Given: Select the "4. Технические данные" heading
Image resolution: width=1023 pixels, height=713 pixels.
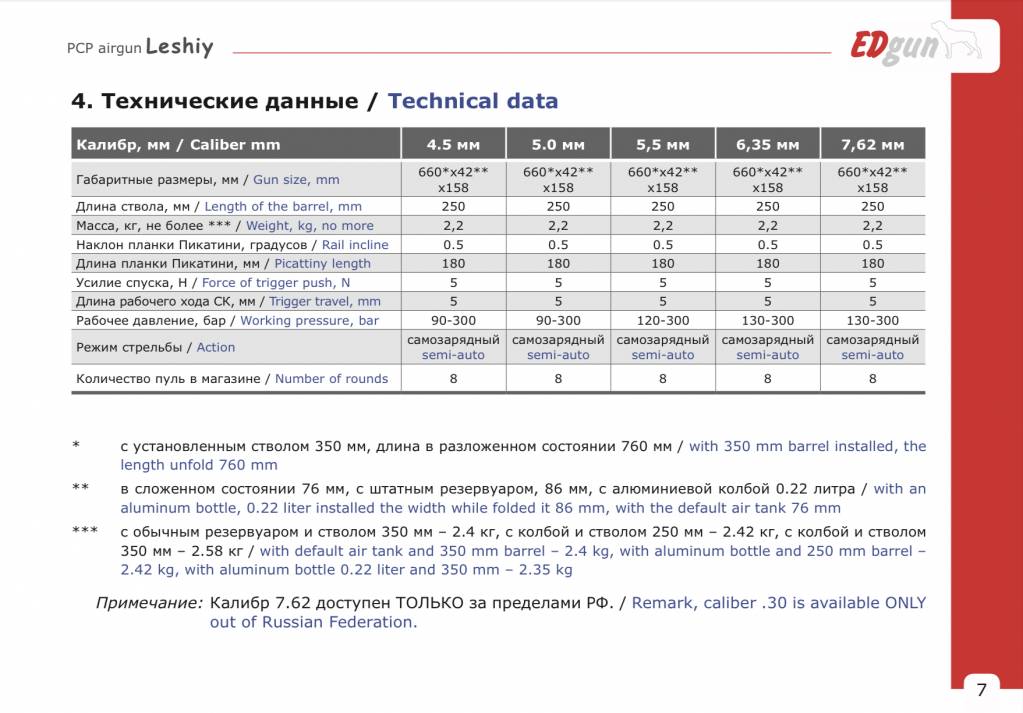Looking at the screenshot, I should 215,101.
